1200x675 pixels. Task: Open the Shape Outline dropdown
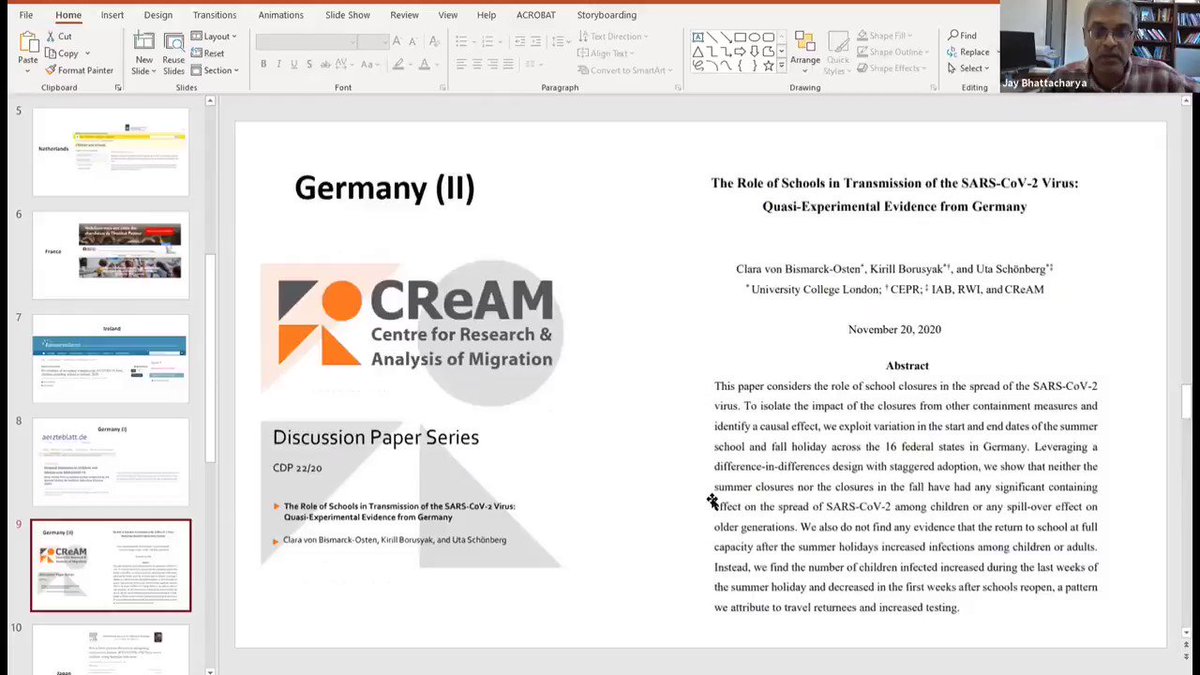(892, 52)
